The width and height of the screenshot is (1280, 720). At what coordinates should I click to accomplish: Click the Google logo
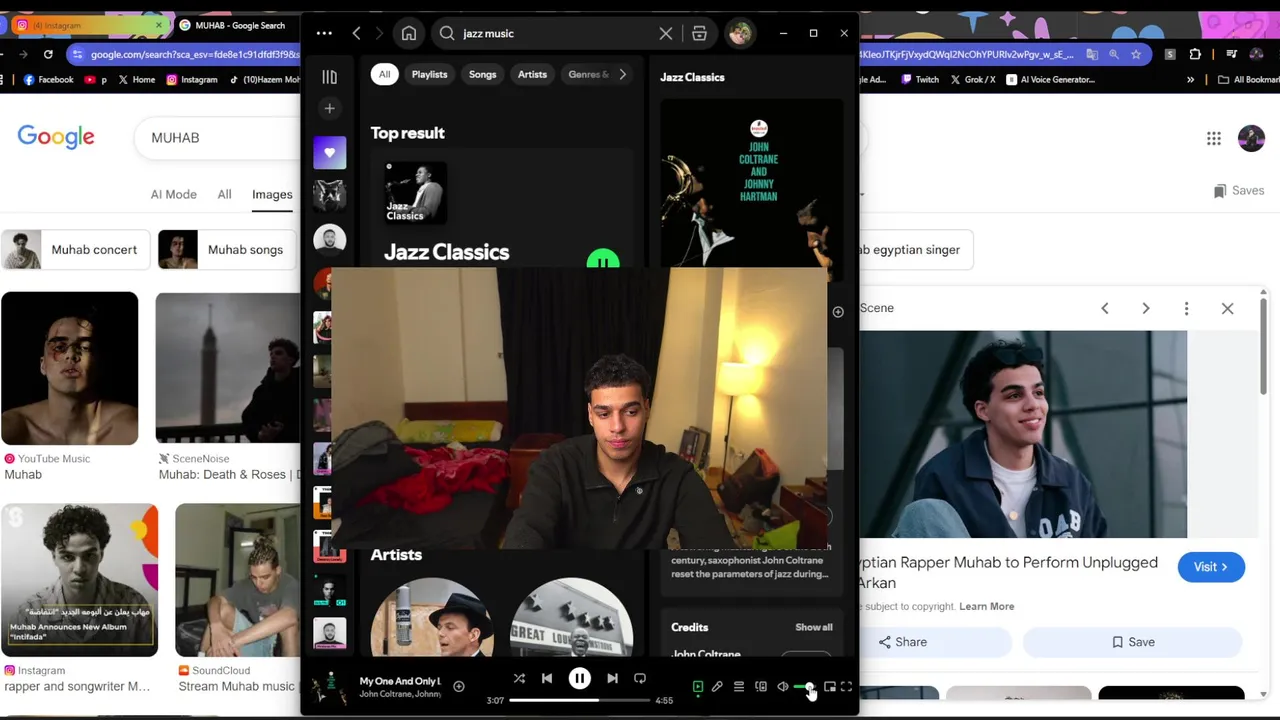56,137
